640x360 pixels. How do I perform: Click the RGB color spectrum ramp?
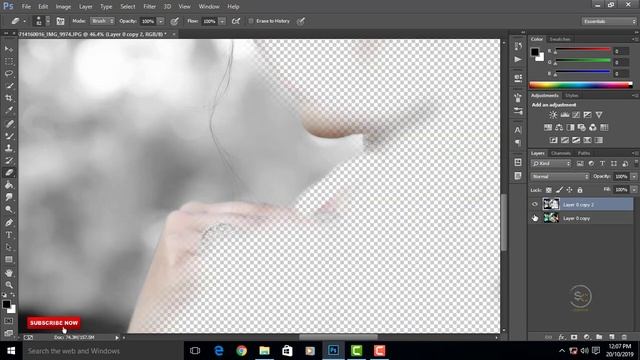coord(580,85)
